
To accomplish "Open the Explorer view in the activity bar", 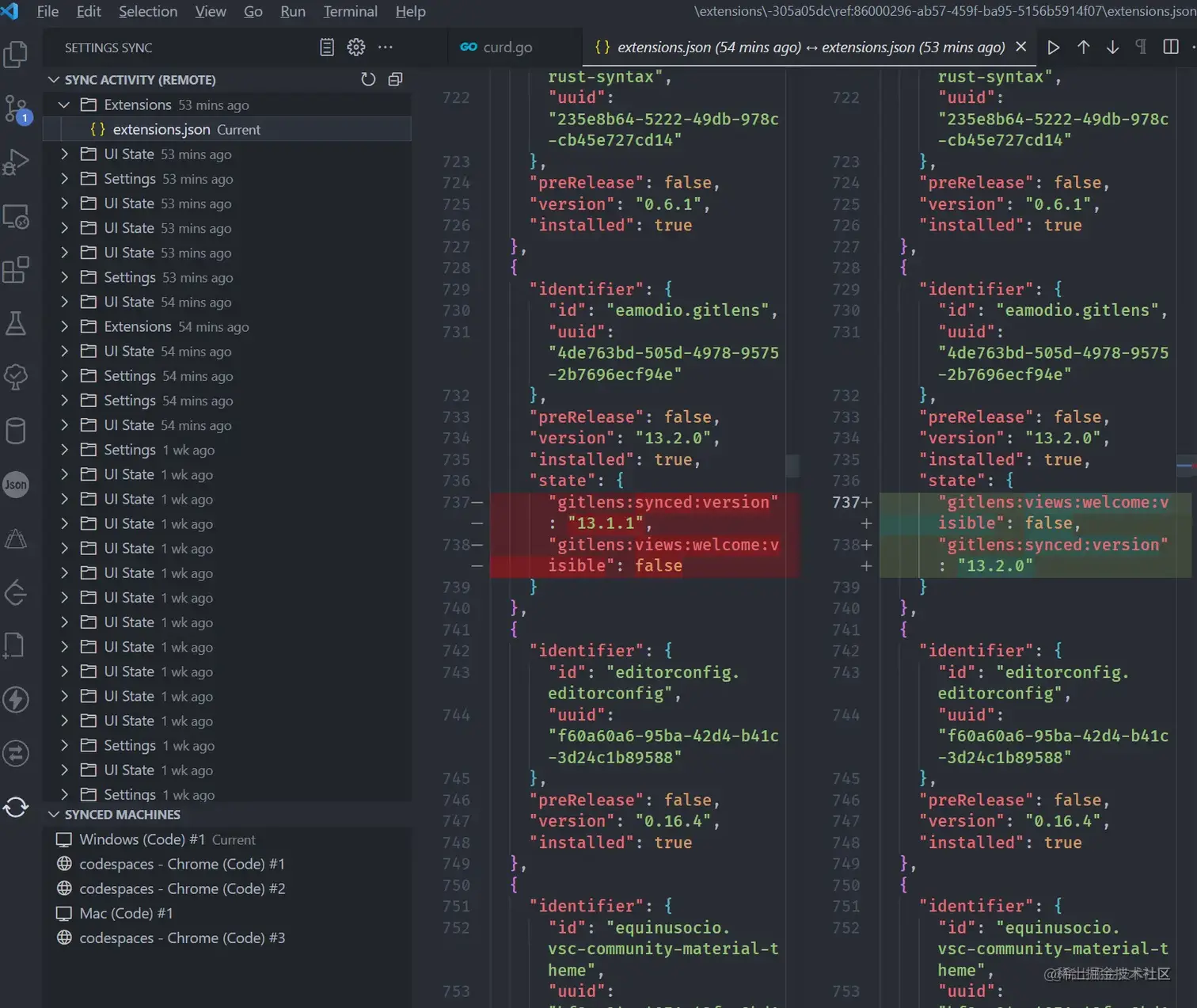I will tap(16, 54).
